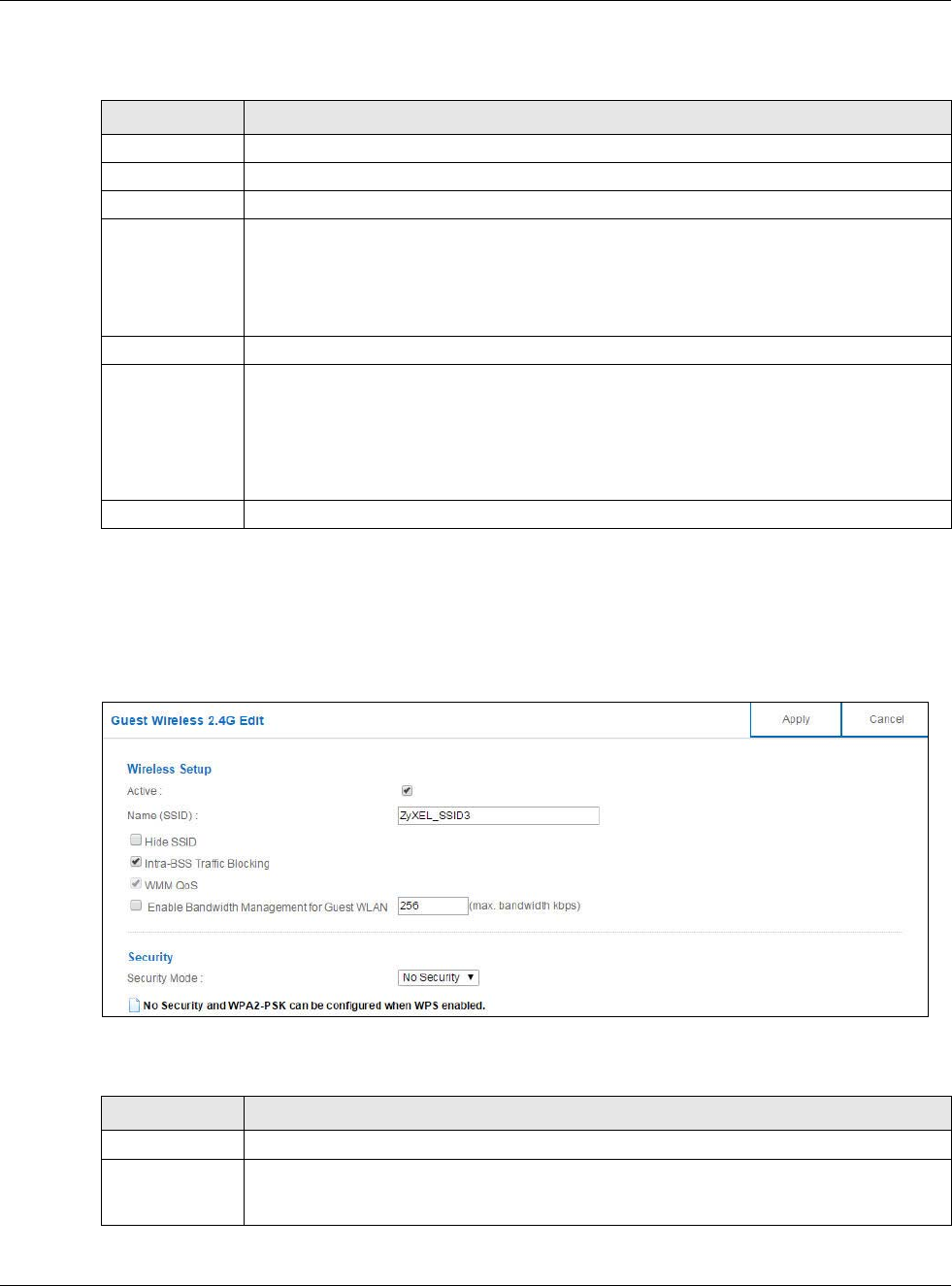Click the Intra-BSS Traffic Blocking label

pyautogui.click(x=207, y=864)
